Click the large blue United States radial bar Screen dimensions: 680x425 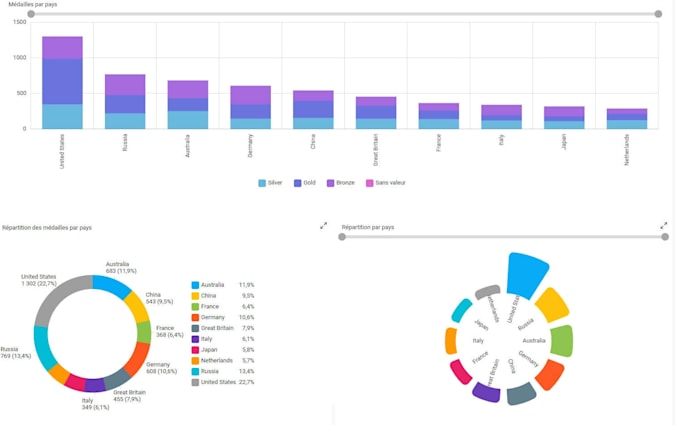(526, 275)
